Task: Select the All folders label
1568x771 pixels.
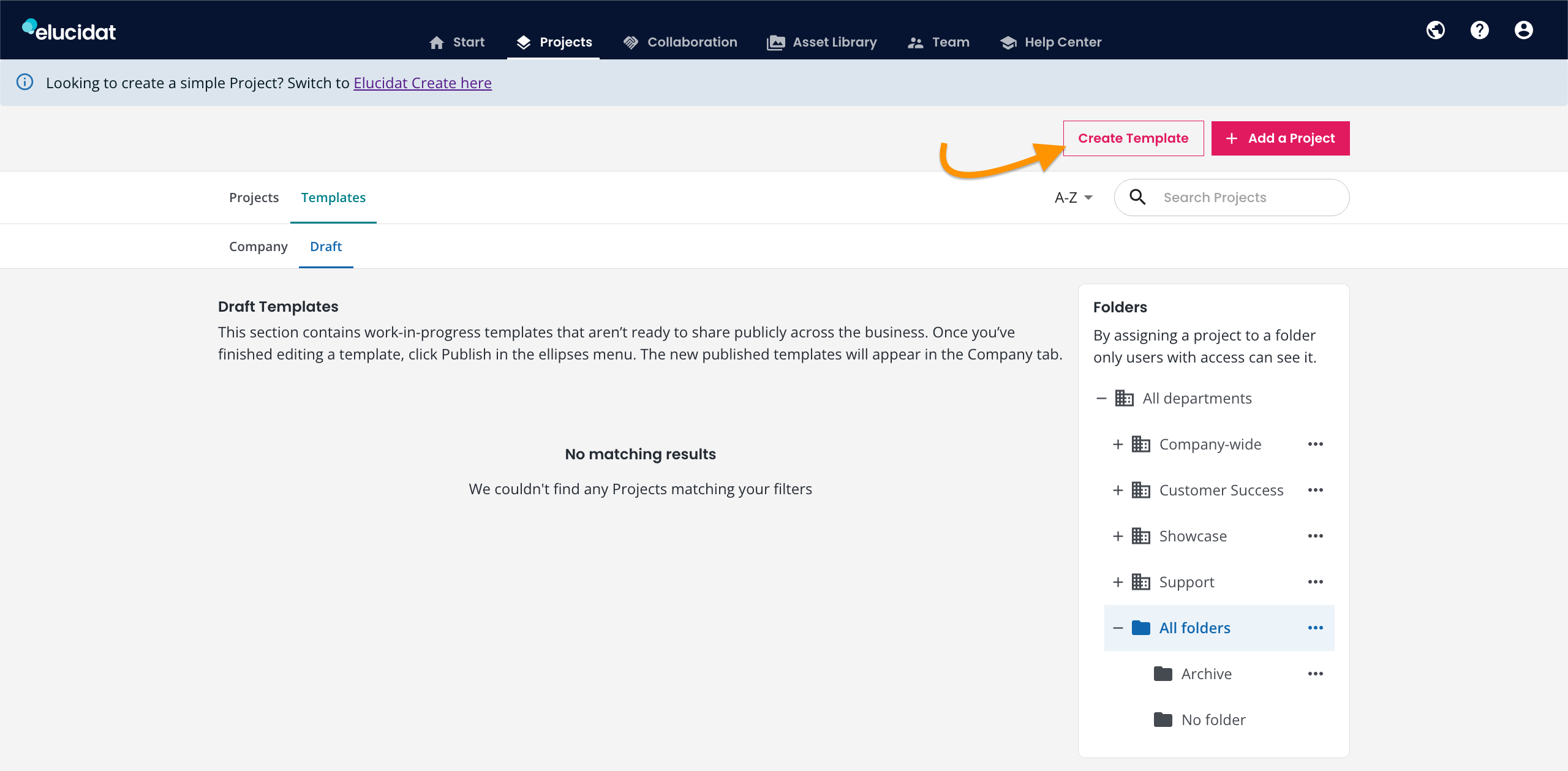Action: [1194, 628]
